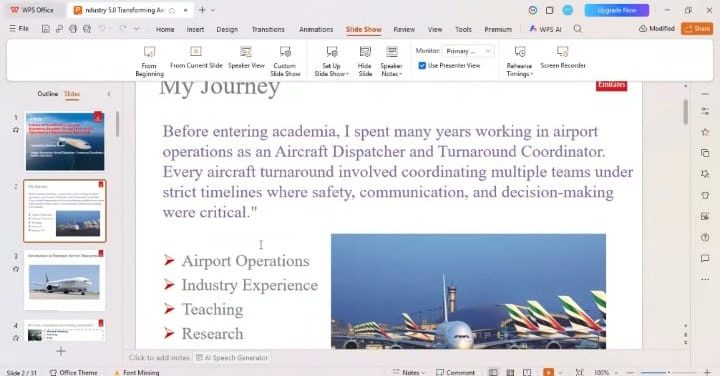
Task: Switch to Reading view icon
Action: pyautogui.click(x=527, y=372)
